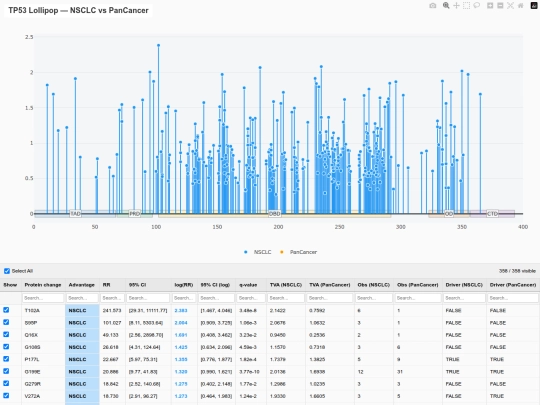Uncheck Show for the V272A row
This screenshot has width=540, height=405.
6,396
